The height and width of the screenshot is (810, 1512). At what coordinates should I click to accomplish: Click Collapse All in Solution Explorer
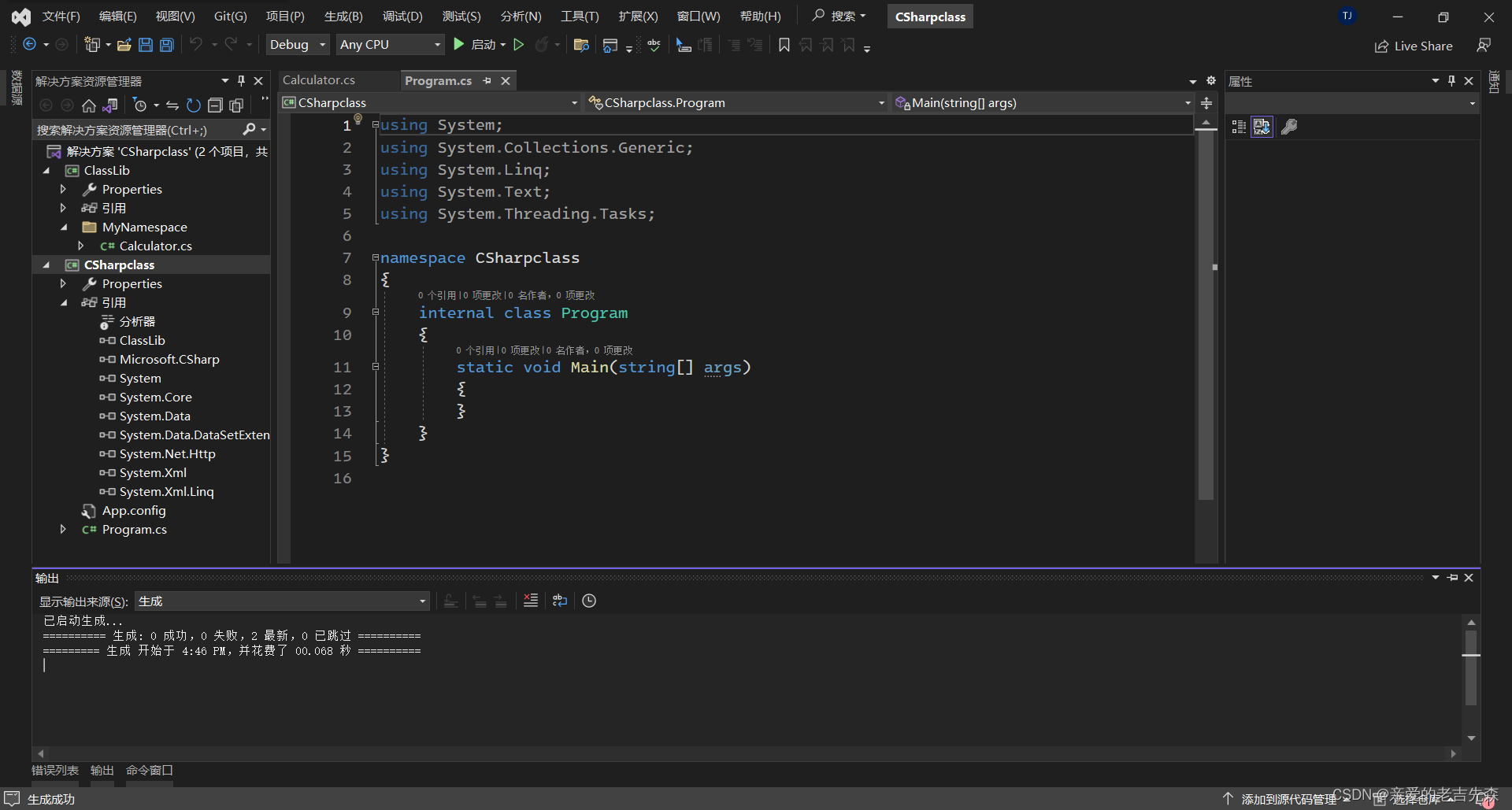[x=215, y=105]
